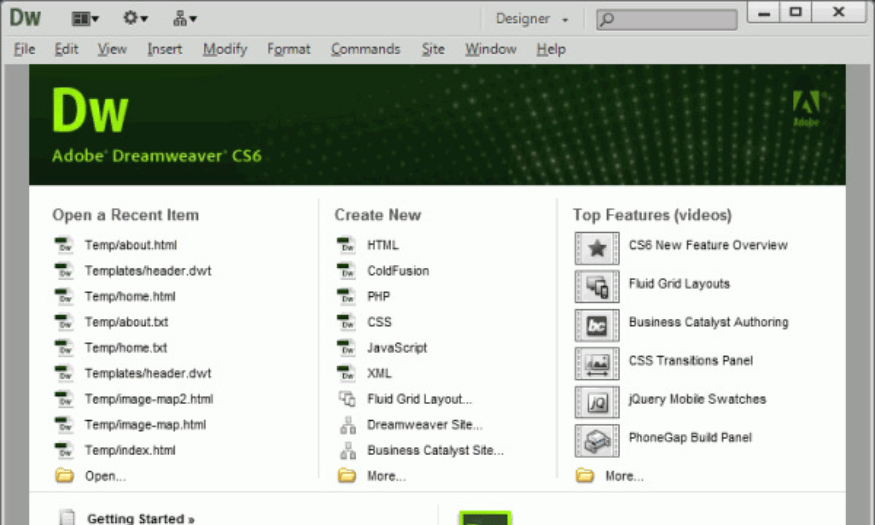Click the Dw application icon in title bar
Viewport: 875px width, 525px height.
point(25,18)
